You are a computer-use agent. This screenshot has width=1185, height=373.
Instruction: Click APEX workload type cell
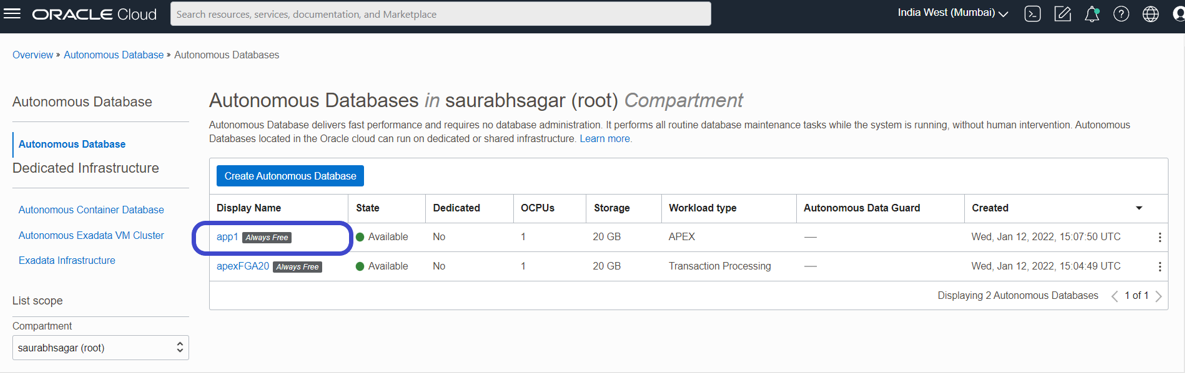(682, 237)
